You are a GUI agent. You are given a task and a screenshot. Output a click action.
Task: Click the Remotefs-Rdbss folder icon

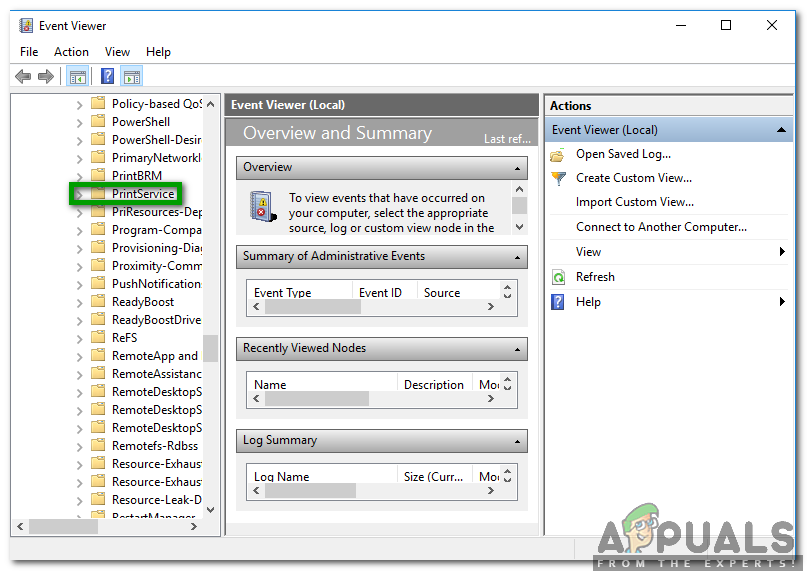(98, 445)
